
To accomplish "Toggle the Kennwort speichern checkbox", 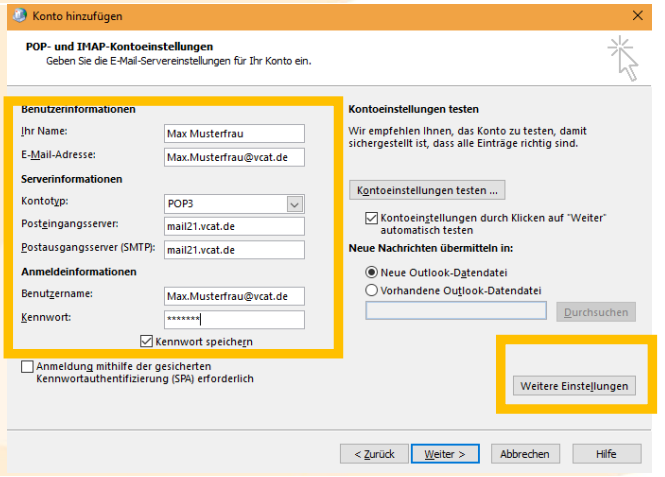I will 149,342.
